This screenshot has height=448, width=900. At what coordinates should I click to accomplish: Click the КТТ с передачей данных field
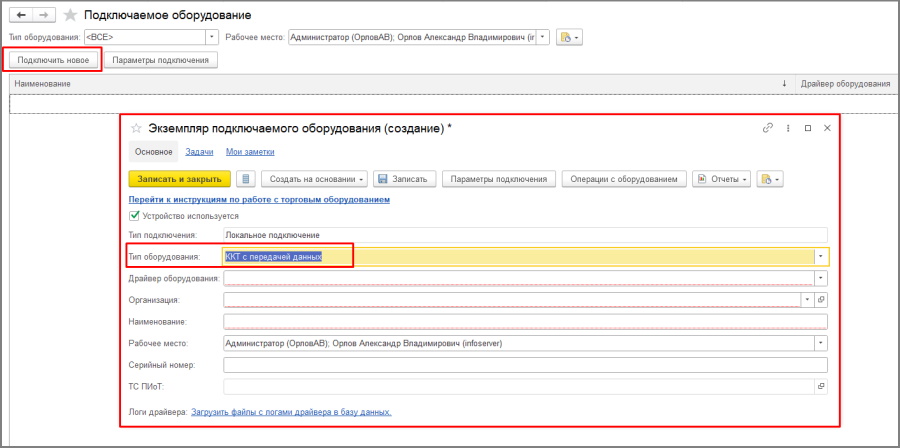point(518,257)
